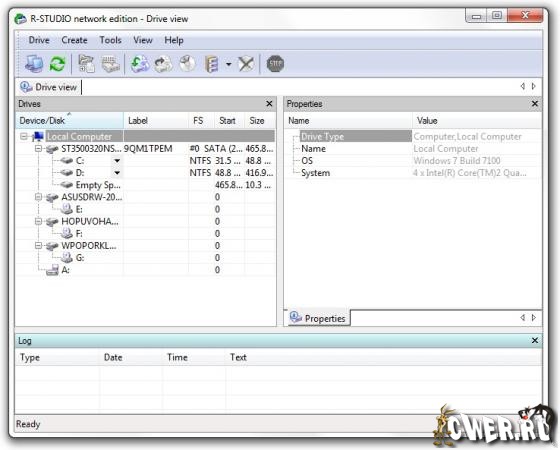Collapse the Local Computer tree node
This screenshot has height=450, width=560.
coord(24,136)
